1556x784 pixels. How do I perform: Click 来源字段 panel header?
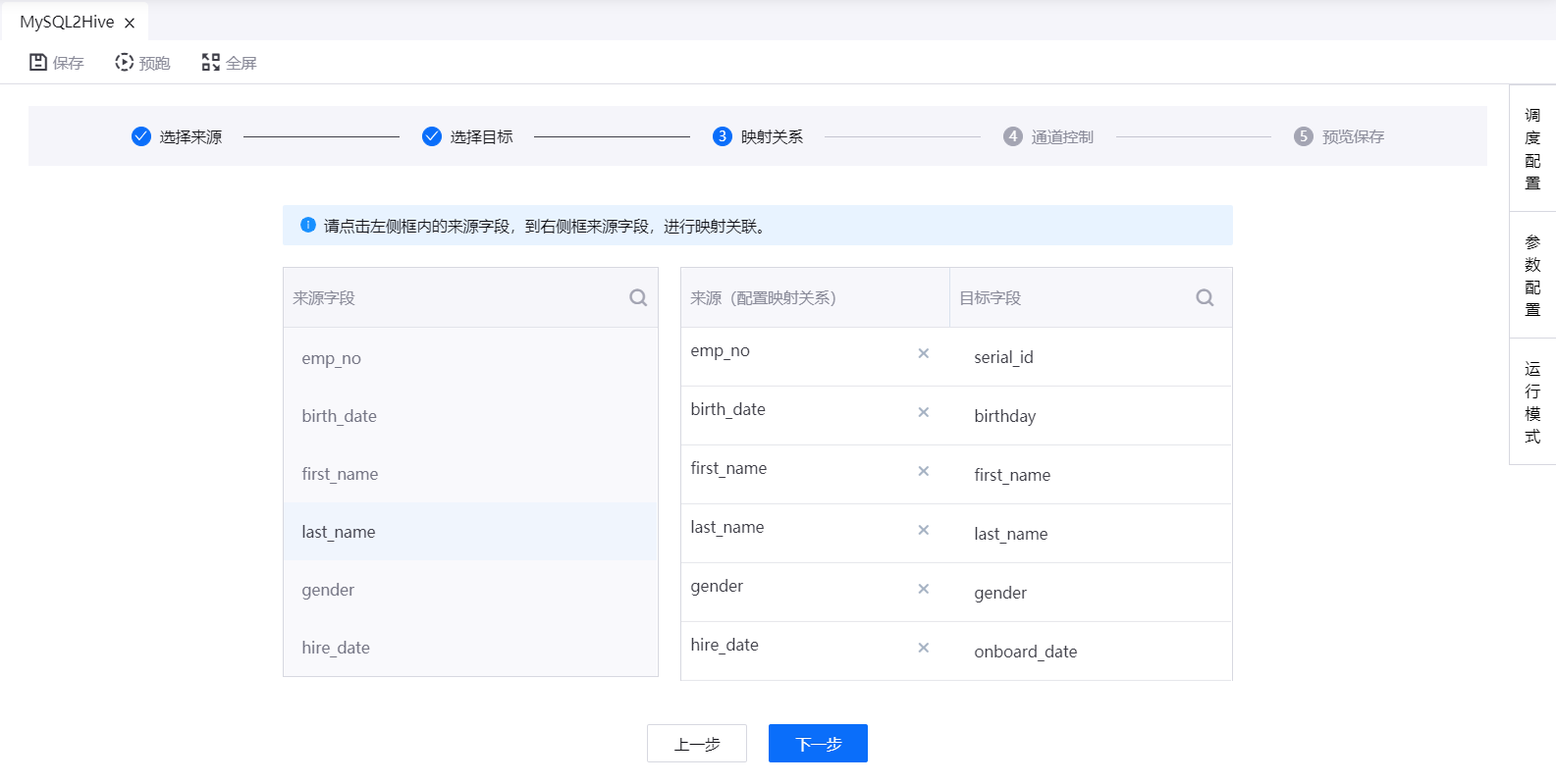(x=470, y=297)
